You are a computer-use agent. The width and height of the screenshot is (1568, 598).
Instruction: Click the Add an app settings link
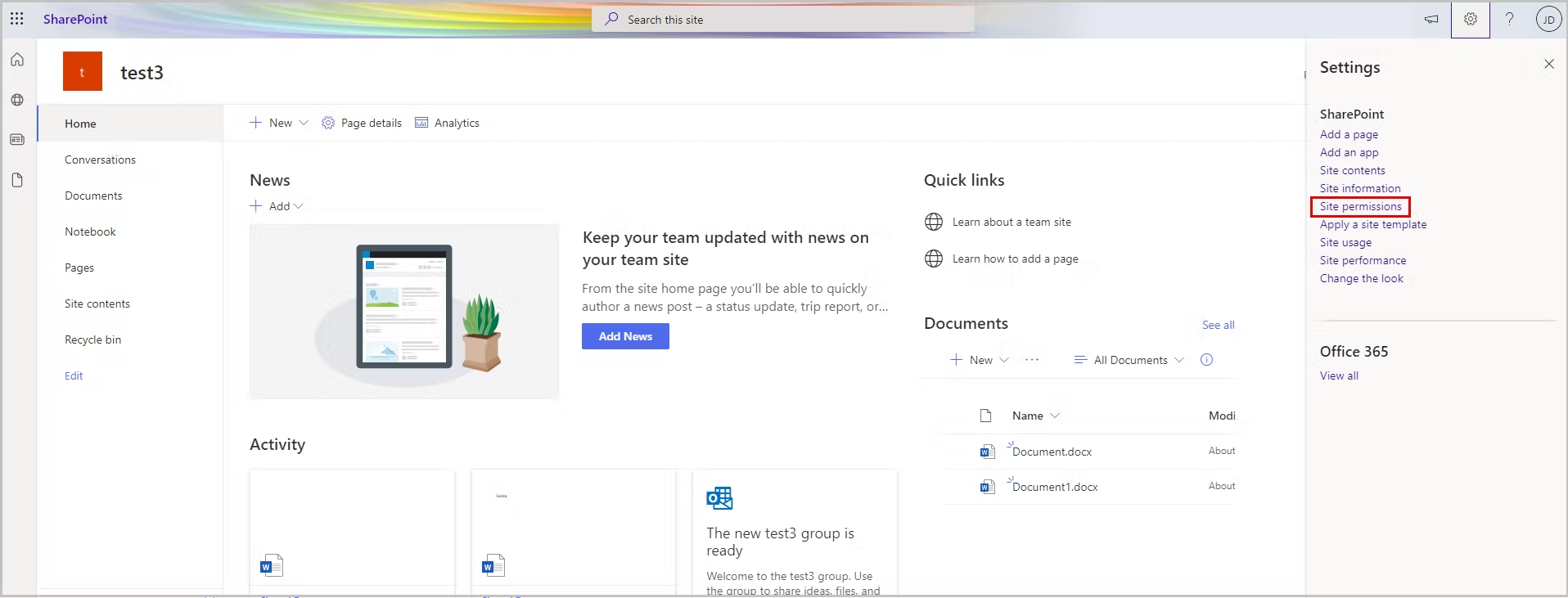click(x=1349, y=152)
